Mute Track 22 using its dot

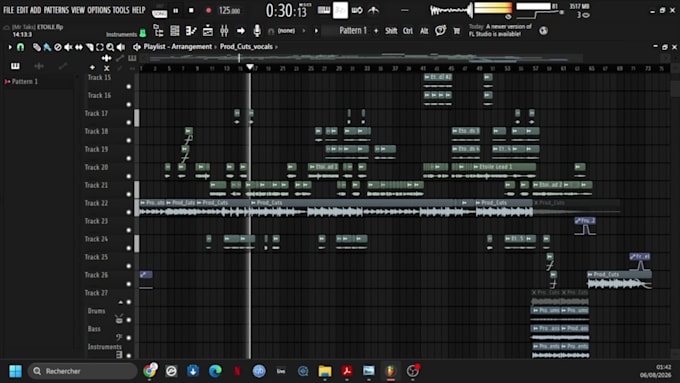pyautogui.click(x=129, y=212)
